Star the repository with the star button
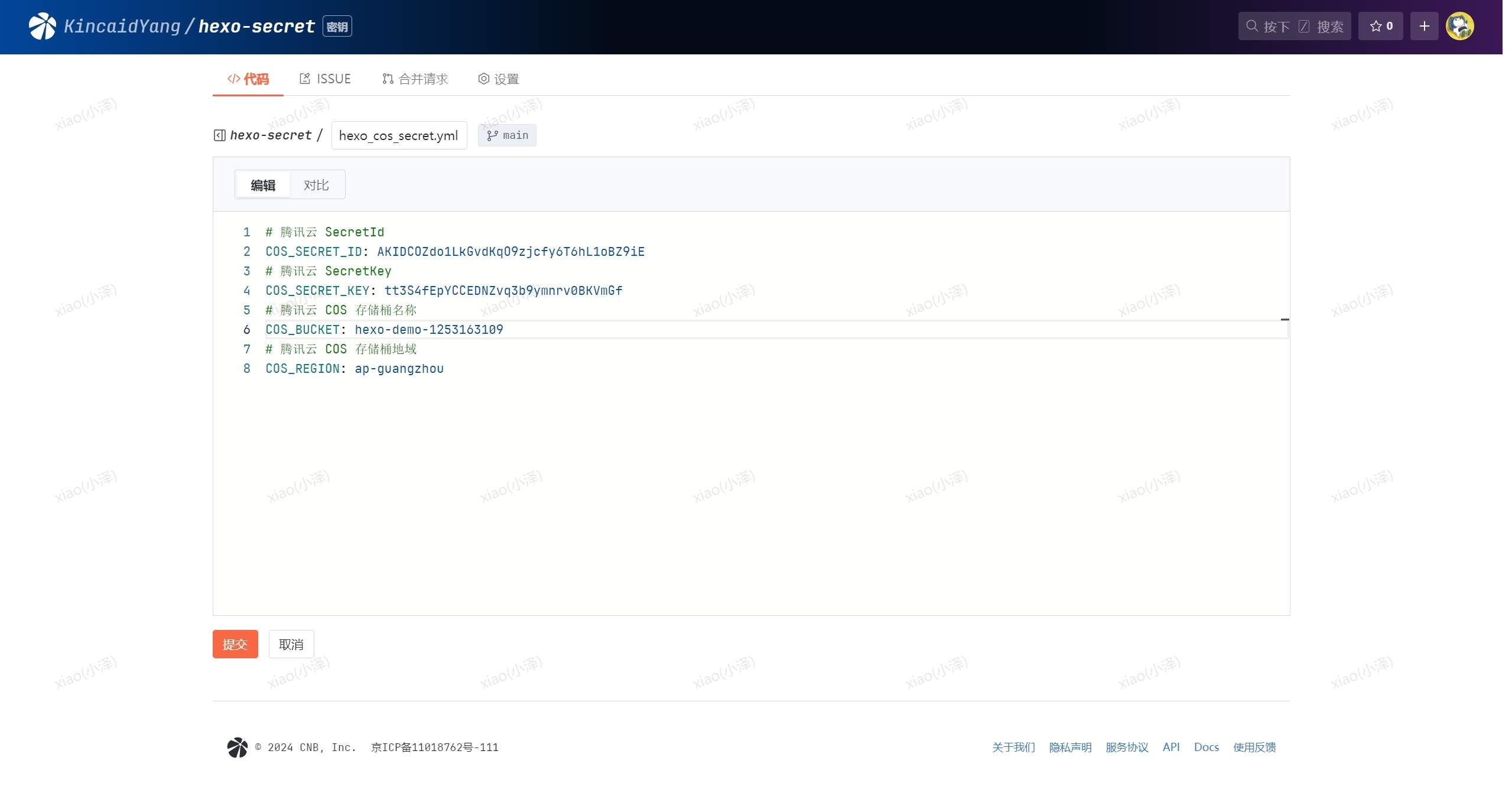1512x793 pixels. (1380, 27)
